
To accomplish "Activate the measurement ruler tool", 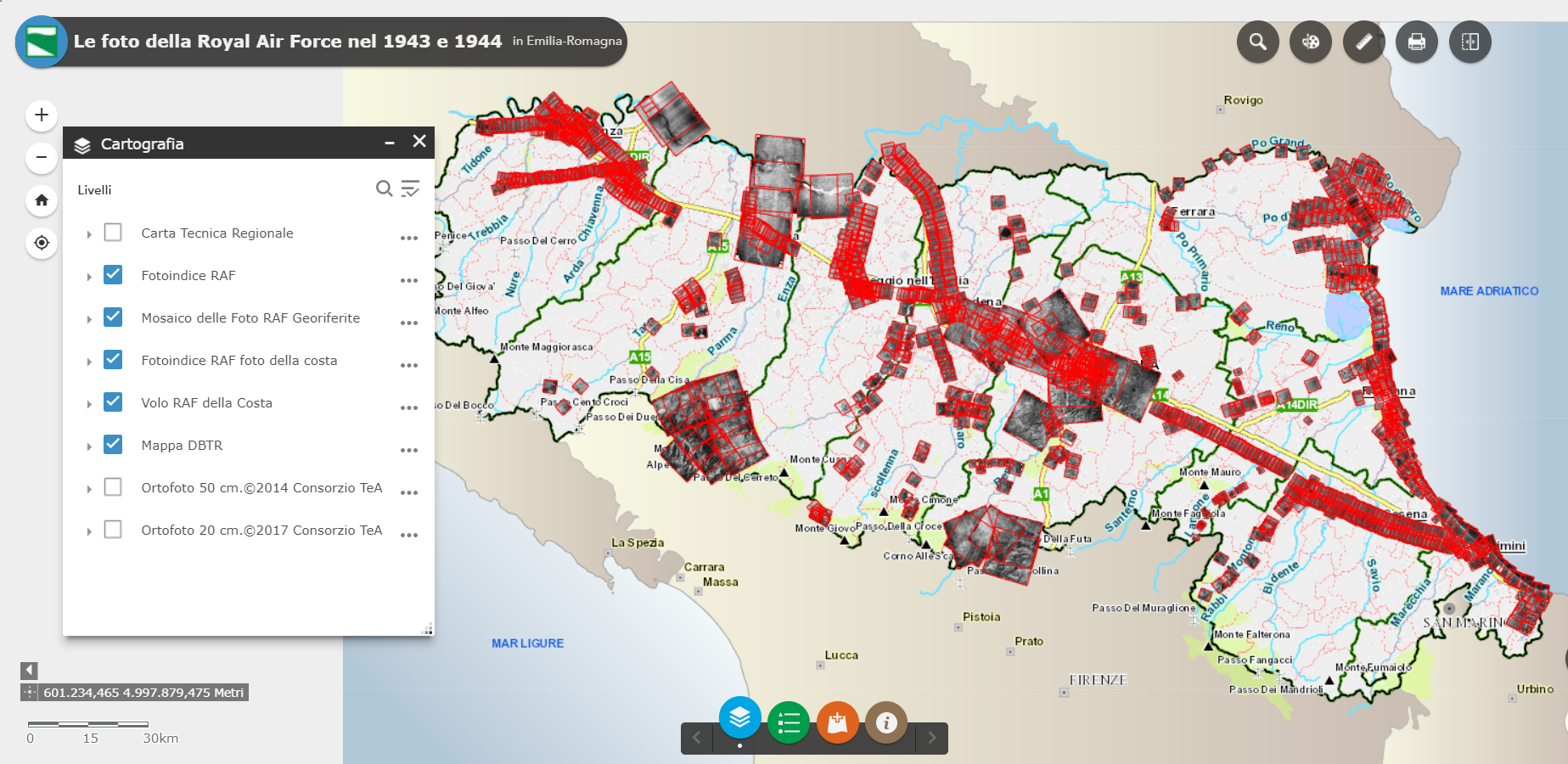I will point(1364,42).
